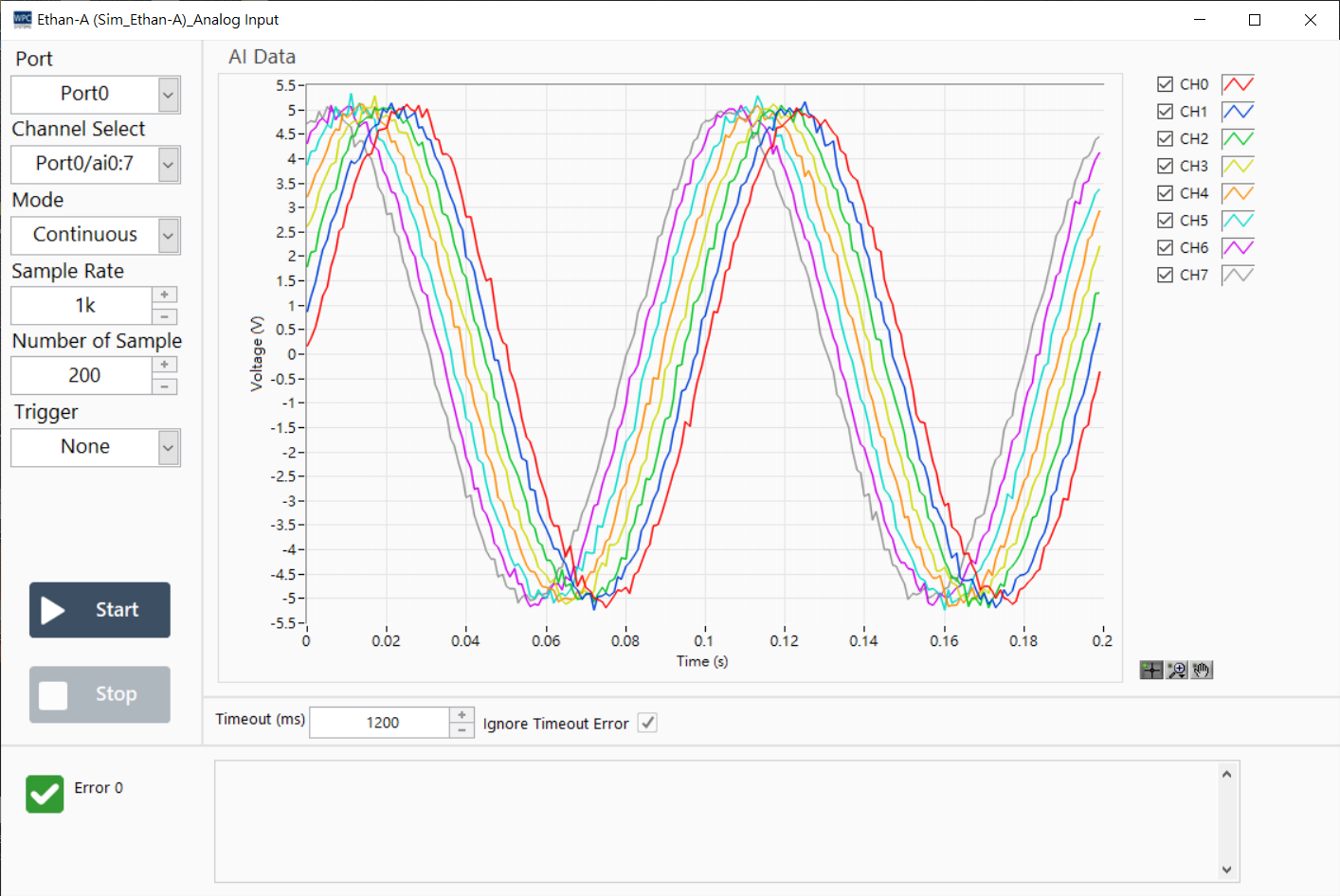1340x896 pixels.
Task: Select the zoom tool under the plot
Action: (x=1176, y=670)
